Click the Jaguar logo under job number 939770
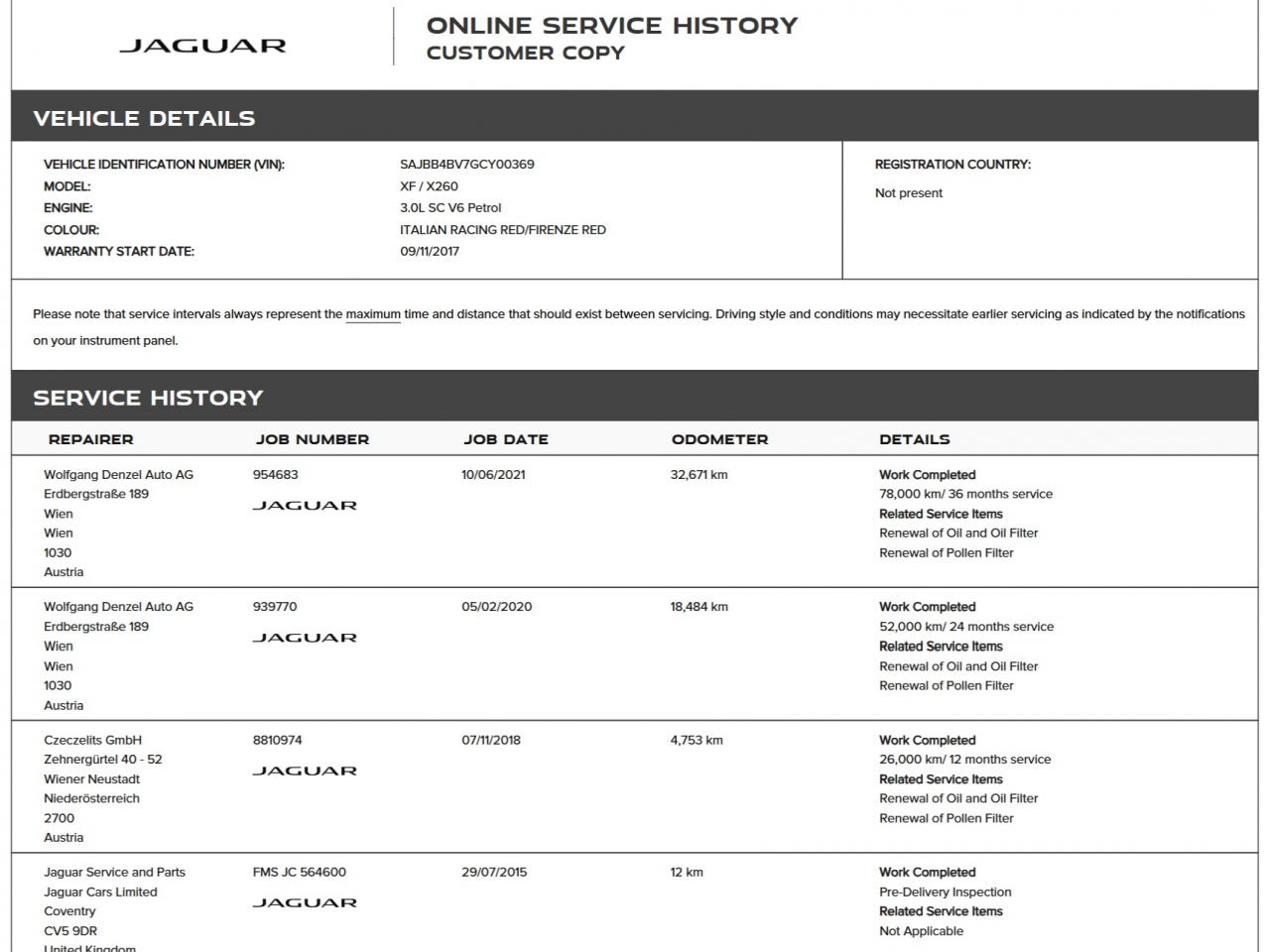The height and width of the screenshot is (952, 1270). coord(305,638)
